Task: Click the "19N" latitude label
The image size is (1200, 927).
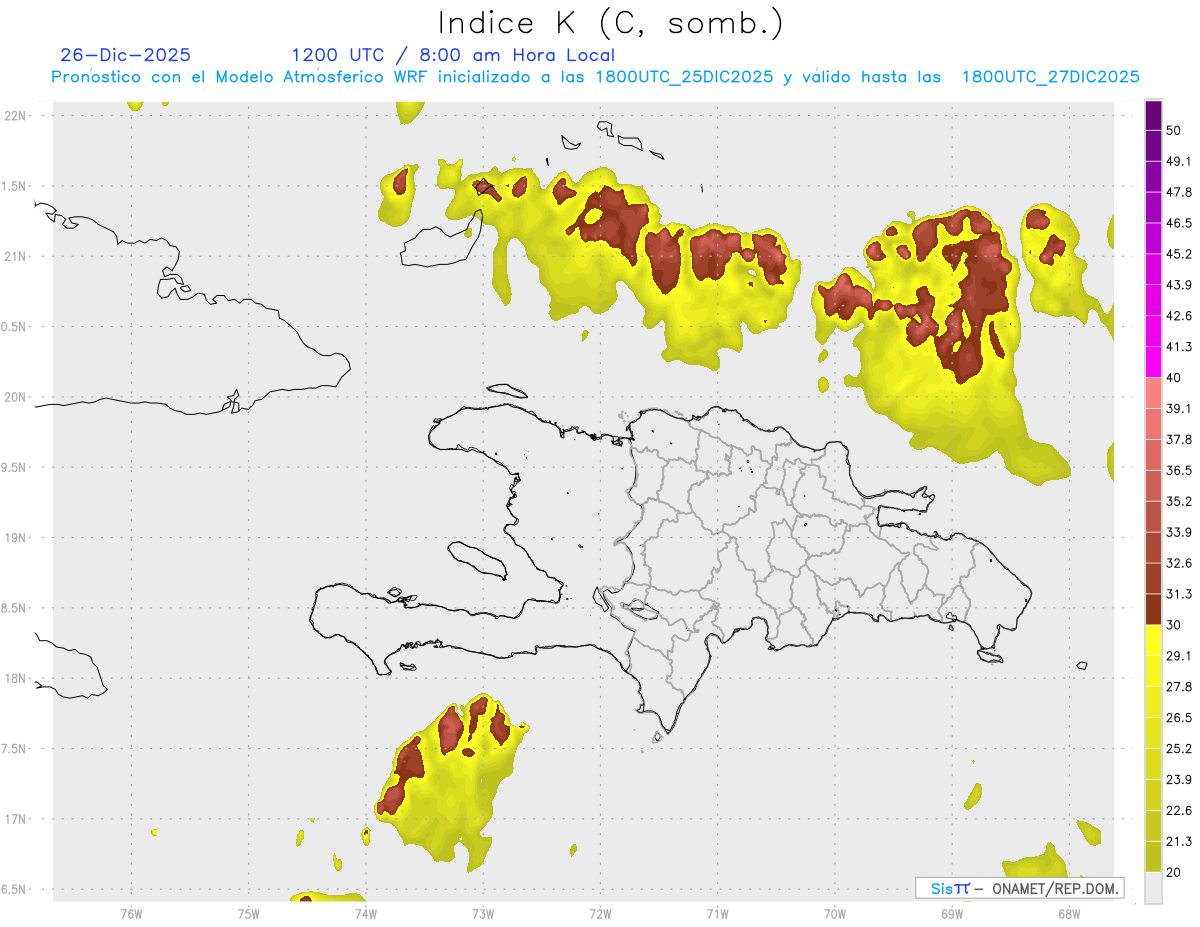Action: [16, 538]
